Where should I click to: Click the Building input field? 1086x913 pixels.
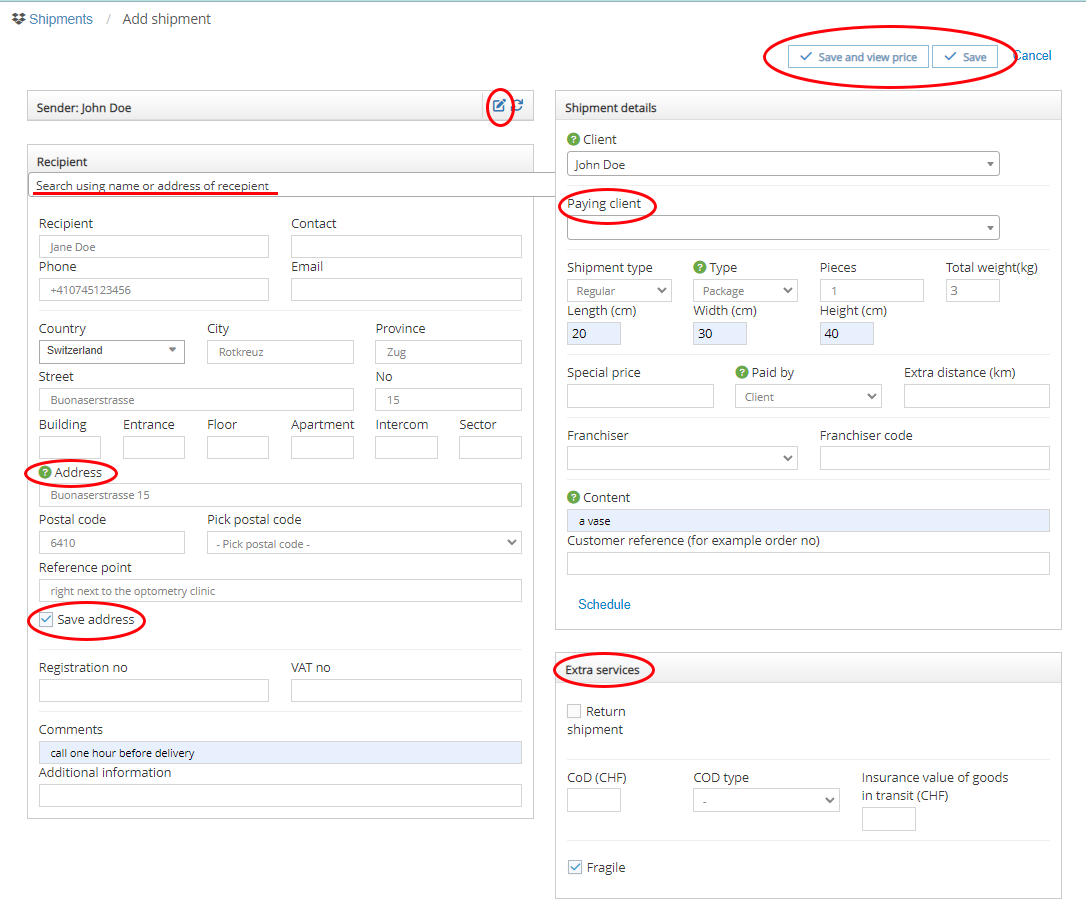70,447
